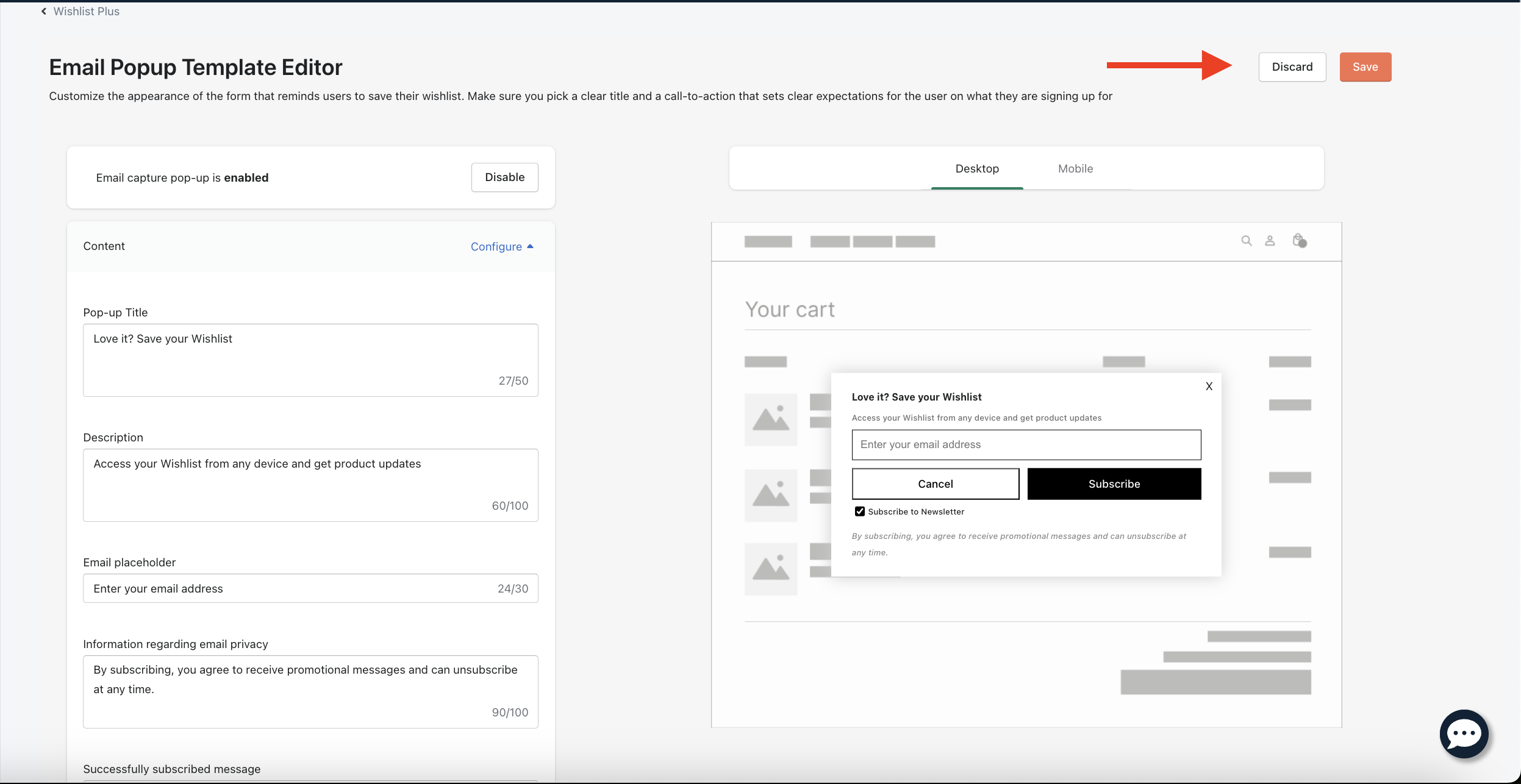Go back via Wishlist Plus link

click(86, 12)
